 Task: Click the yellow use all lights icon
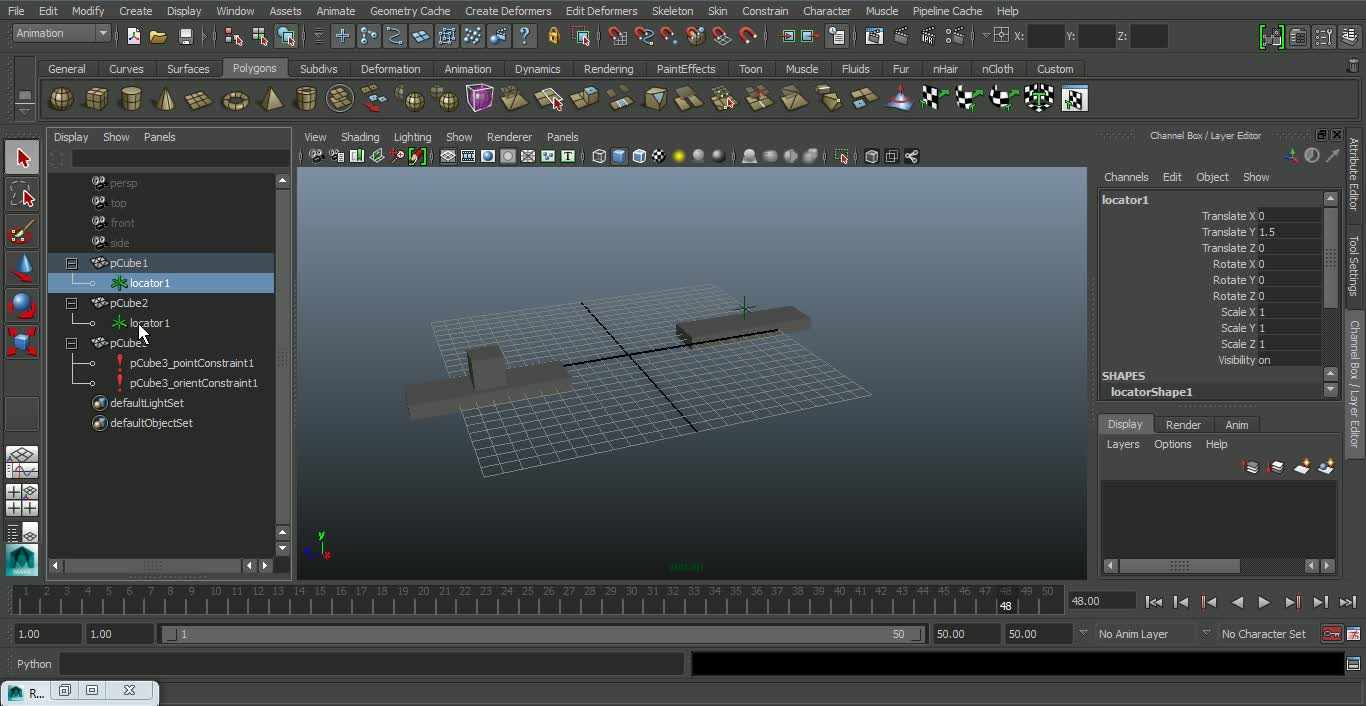click(x=679, y=156)
